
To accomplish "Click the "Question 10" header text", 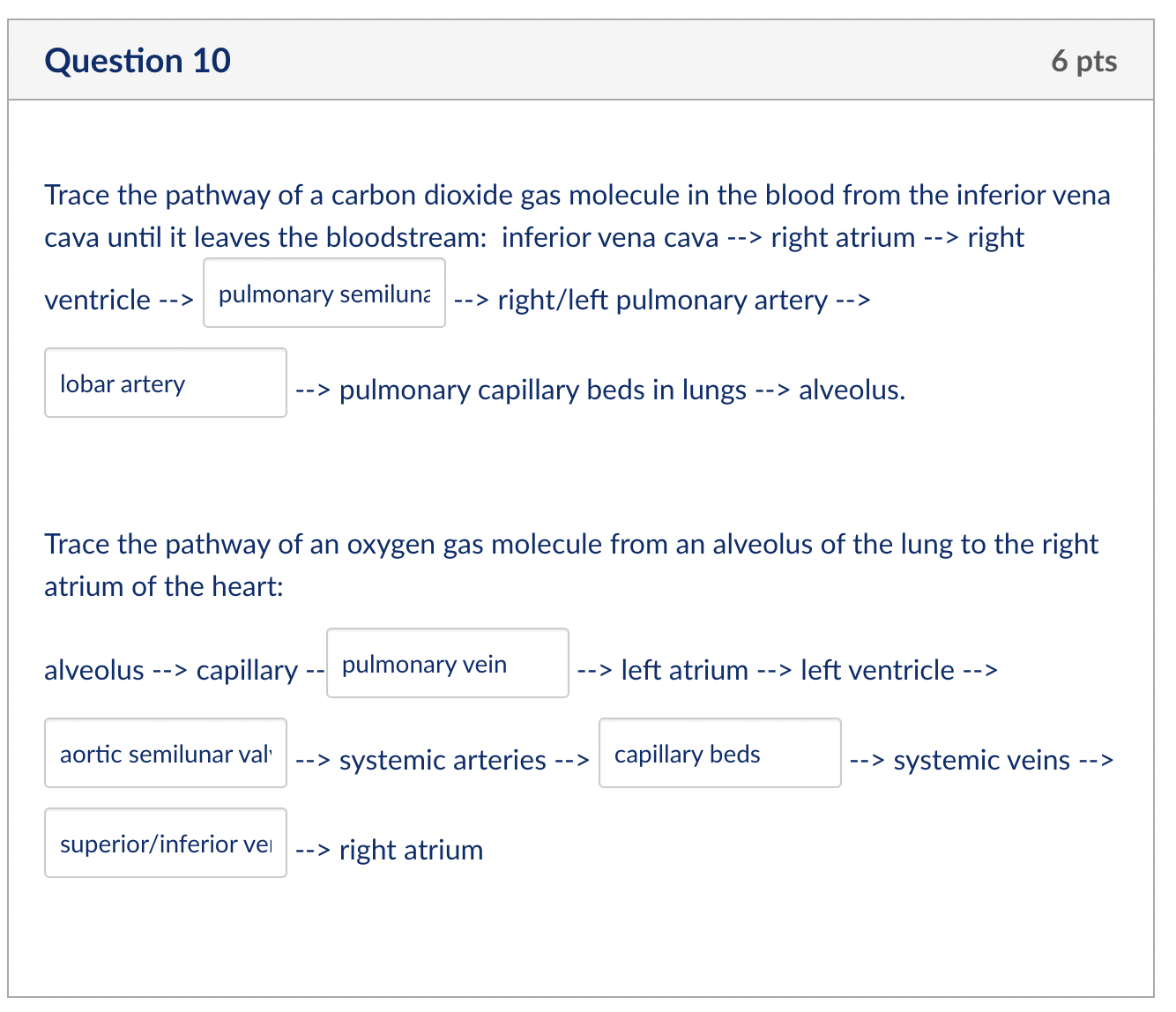I will click(x=138, y=60).
